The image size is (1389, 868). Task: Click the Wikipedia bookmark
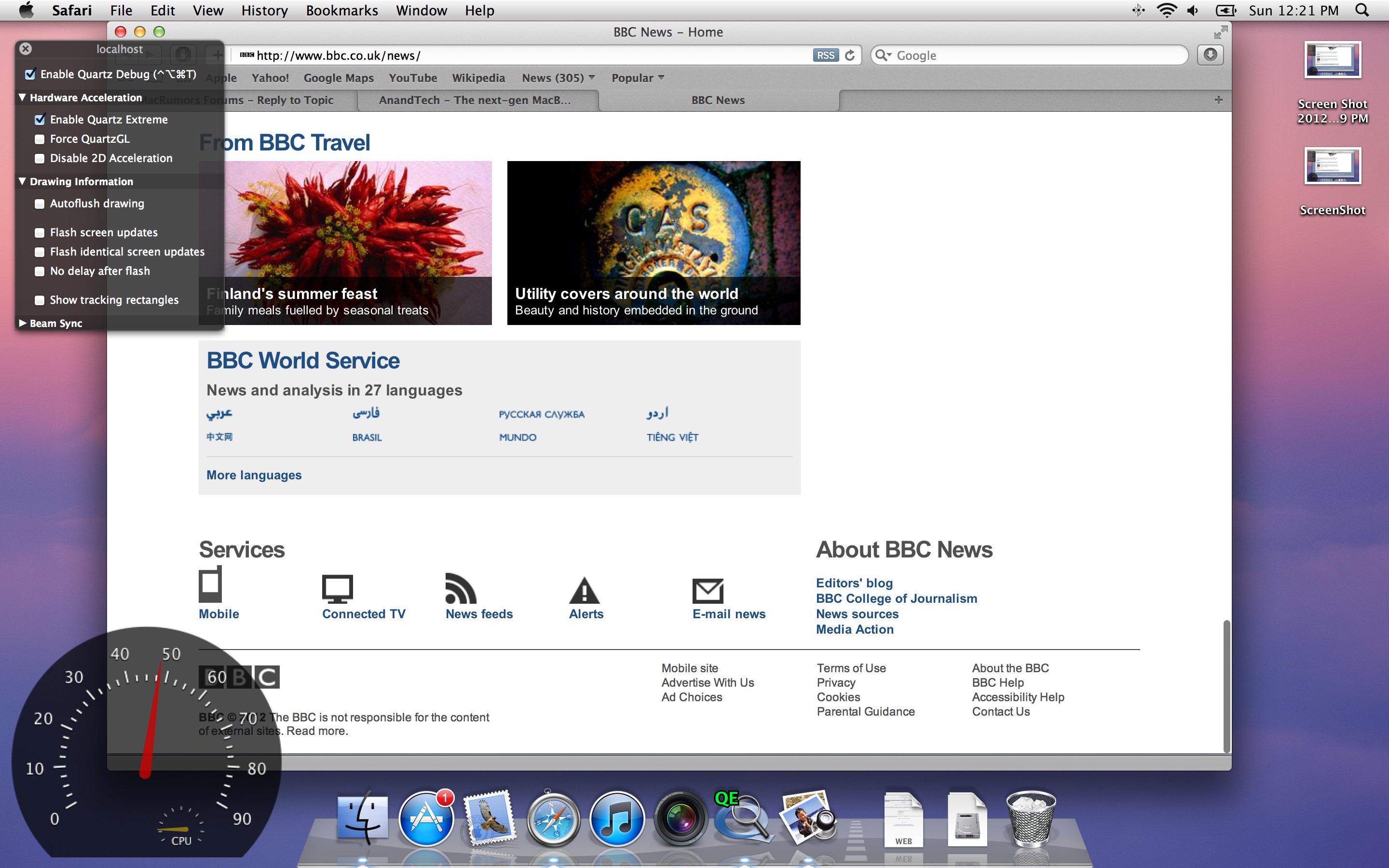pos(478,78)
